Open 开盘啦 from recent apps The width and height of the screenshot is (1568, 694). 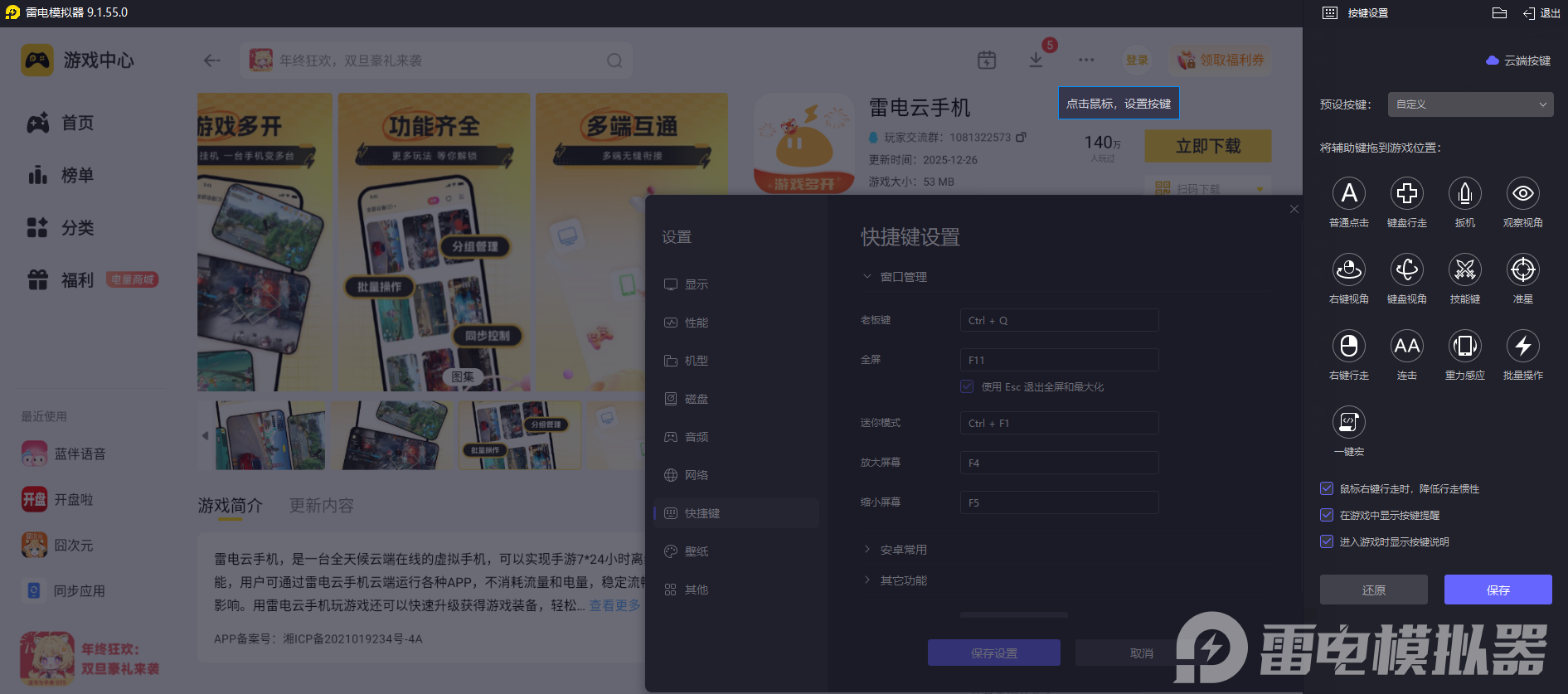pos(57,500)
